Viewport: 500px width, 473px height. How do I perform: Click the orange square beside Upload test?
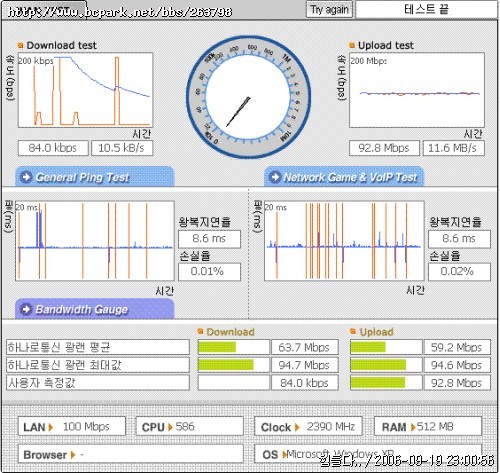pos(352,45)
